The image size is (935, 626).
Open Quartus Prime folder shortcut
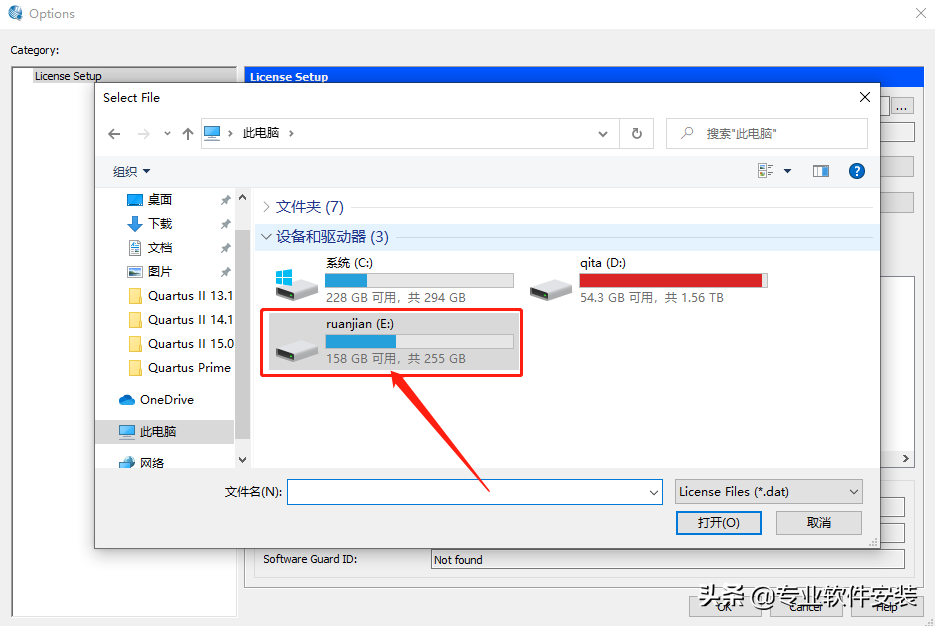tap(179, 368)
